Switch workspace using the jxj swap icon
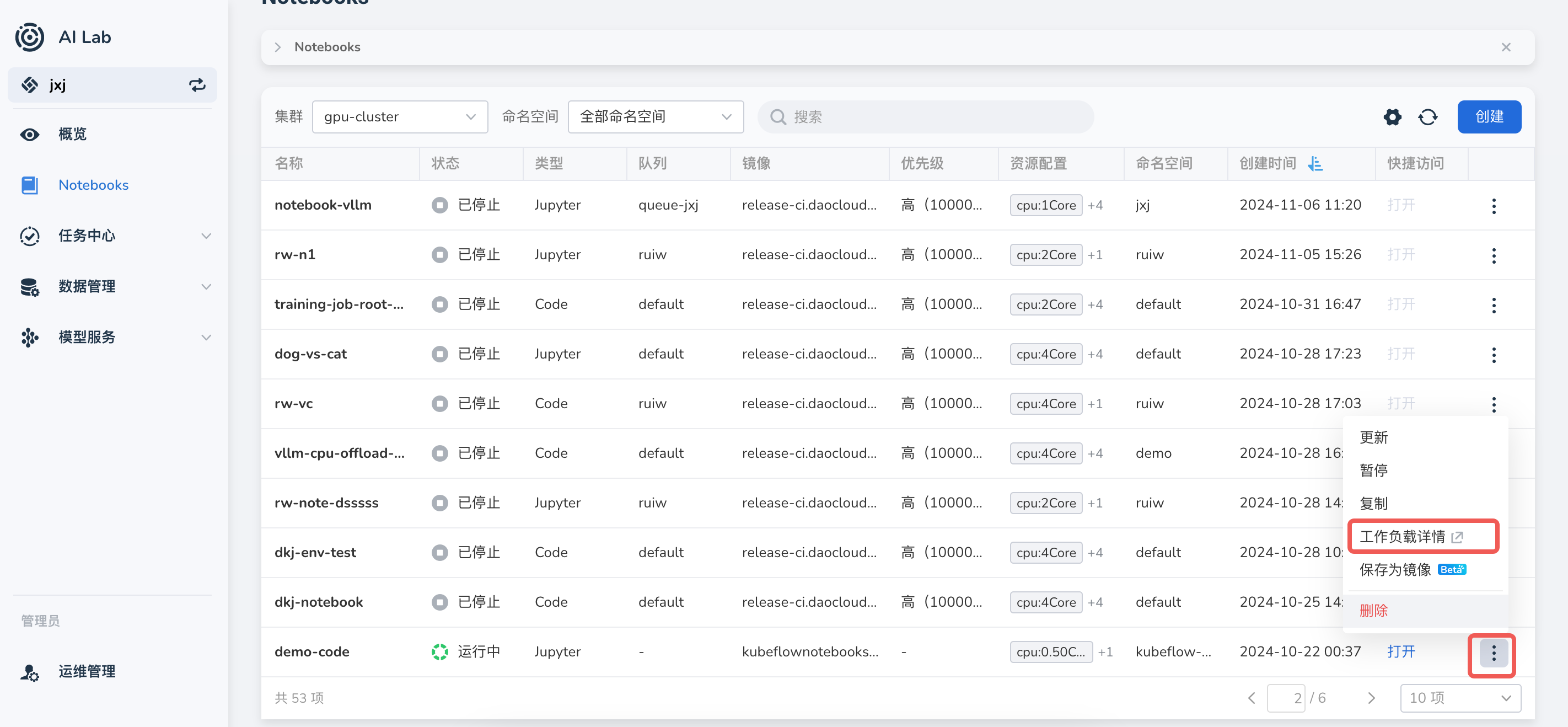 click(197, 85)
